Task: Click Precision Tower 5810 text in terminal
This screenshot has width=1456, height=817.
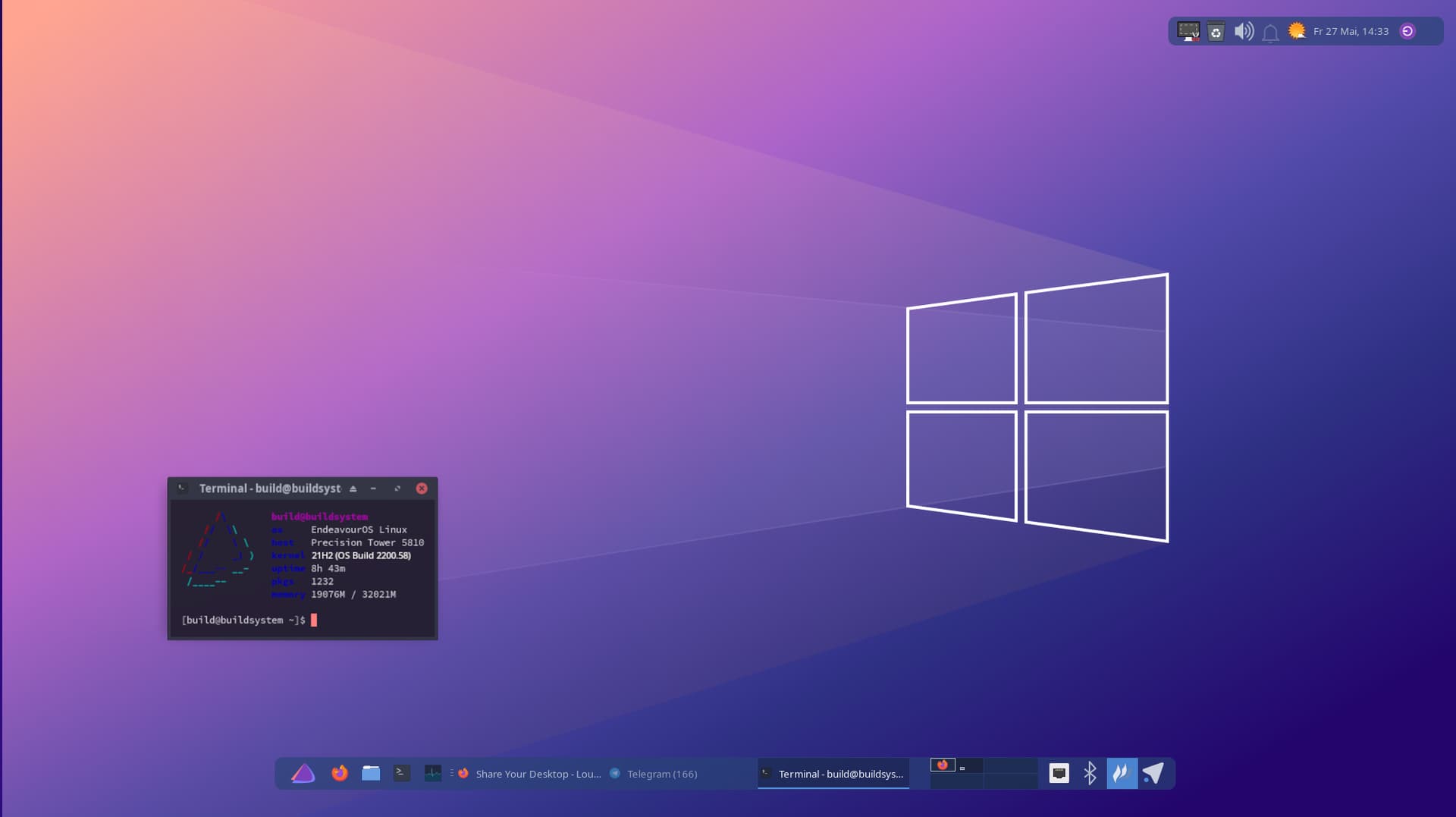Action: point(367,542)
